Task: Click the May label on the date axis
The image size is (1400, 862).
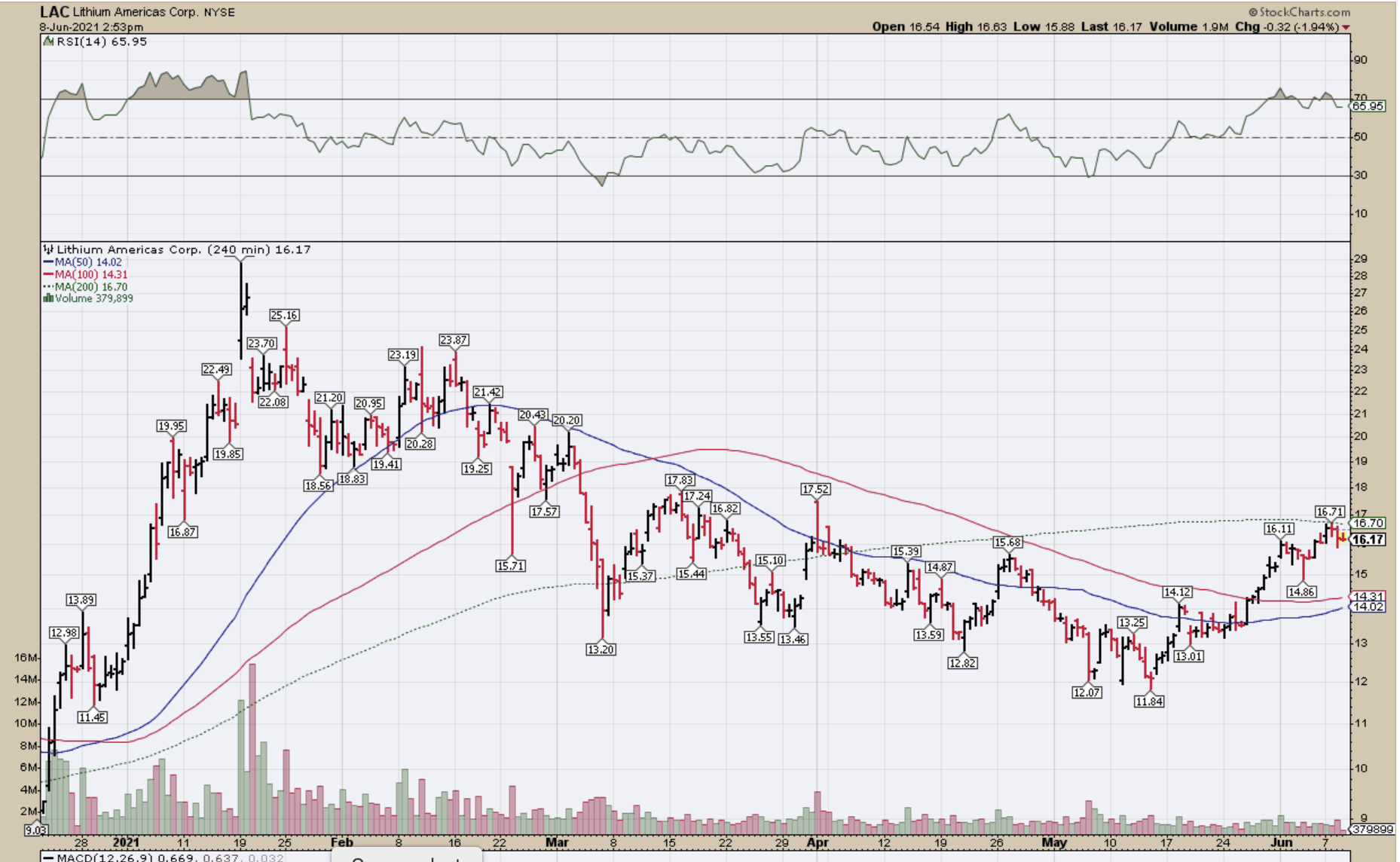Action: [1054, 842]
